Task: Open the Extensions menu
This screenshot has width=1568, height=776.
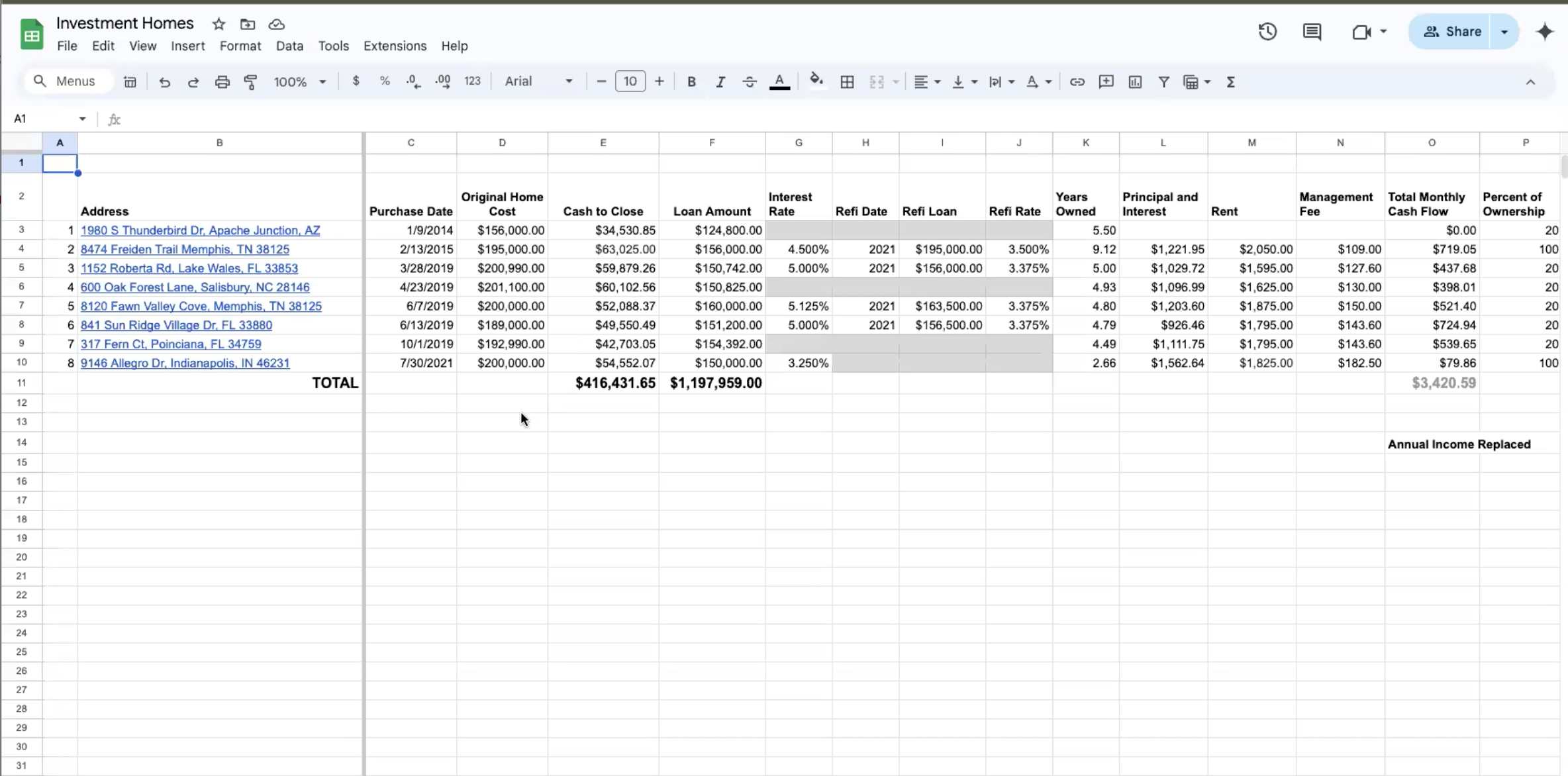Action: click(x=395, y=46)
